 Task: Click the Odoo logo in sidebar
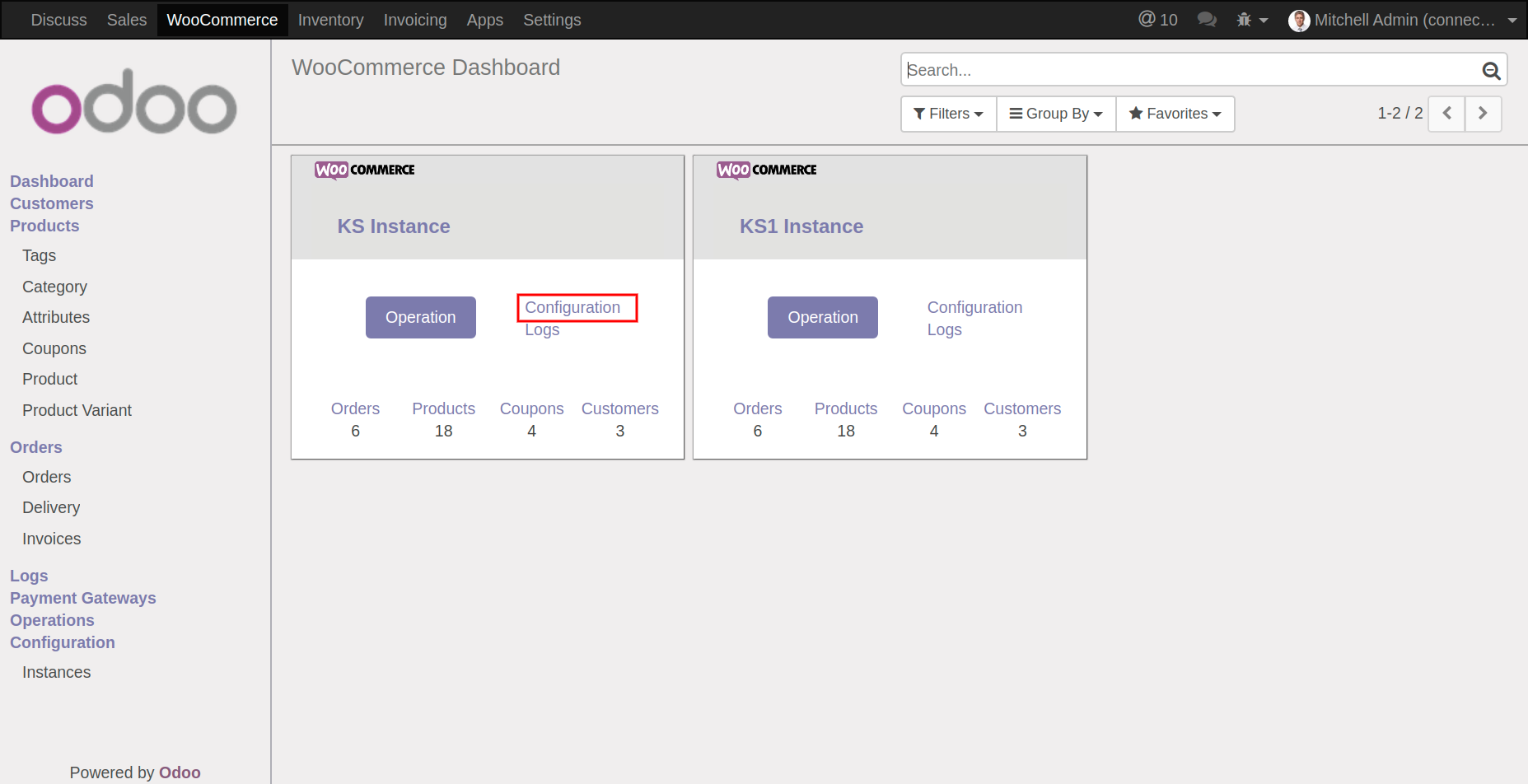[134, 102]
